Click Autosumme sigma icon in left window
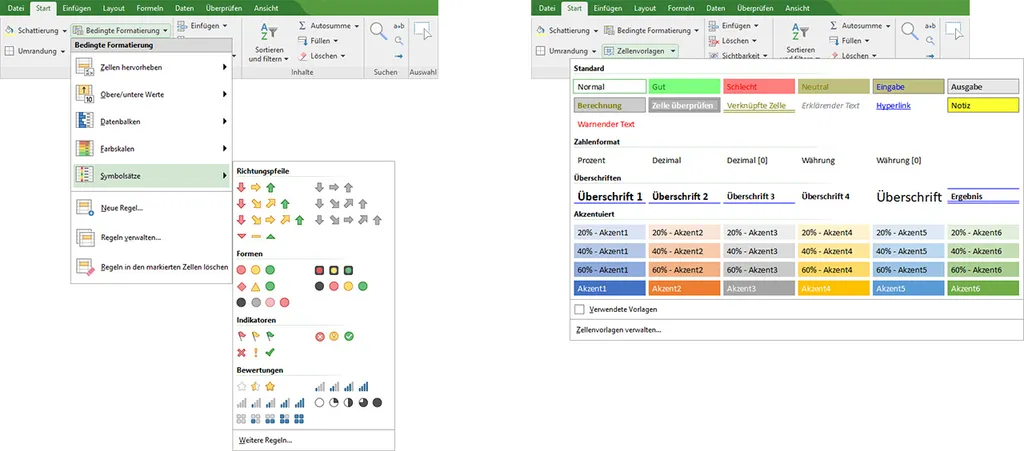 302,25
